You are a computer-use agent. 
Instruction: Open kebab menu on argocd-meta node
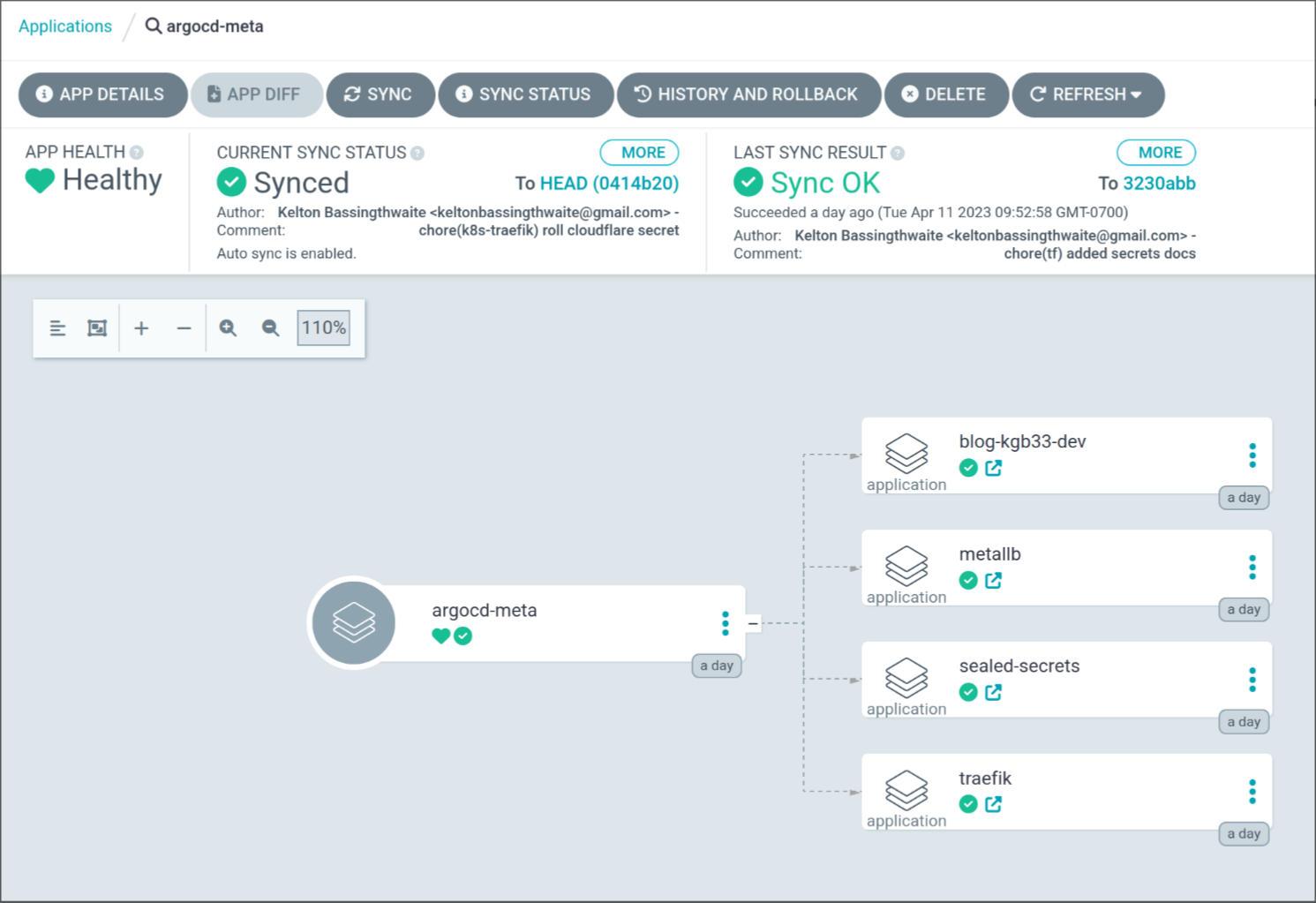point(725,623)
